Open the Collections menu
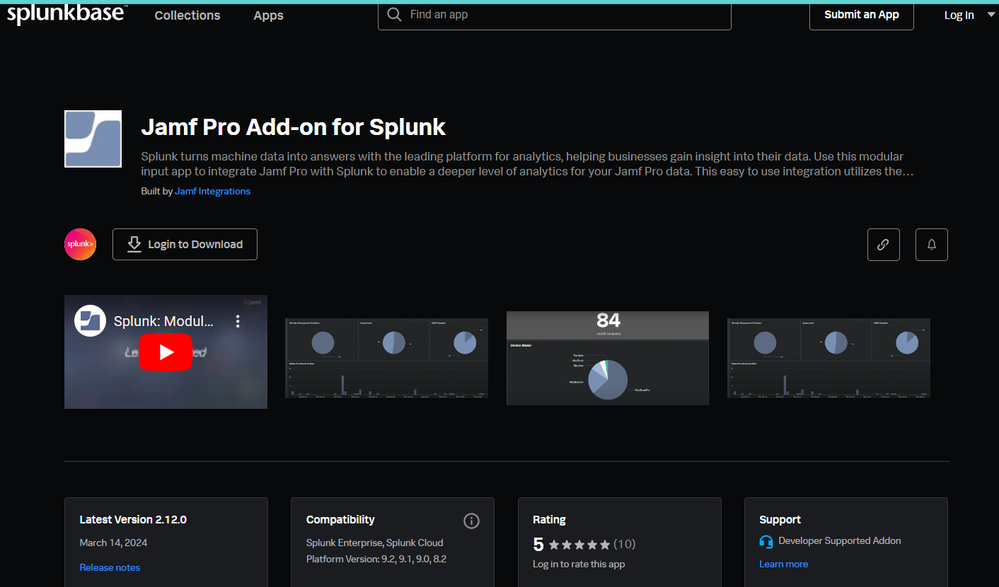 (187, 15)
